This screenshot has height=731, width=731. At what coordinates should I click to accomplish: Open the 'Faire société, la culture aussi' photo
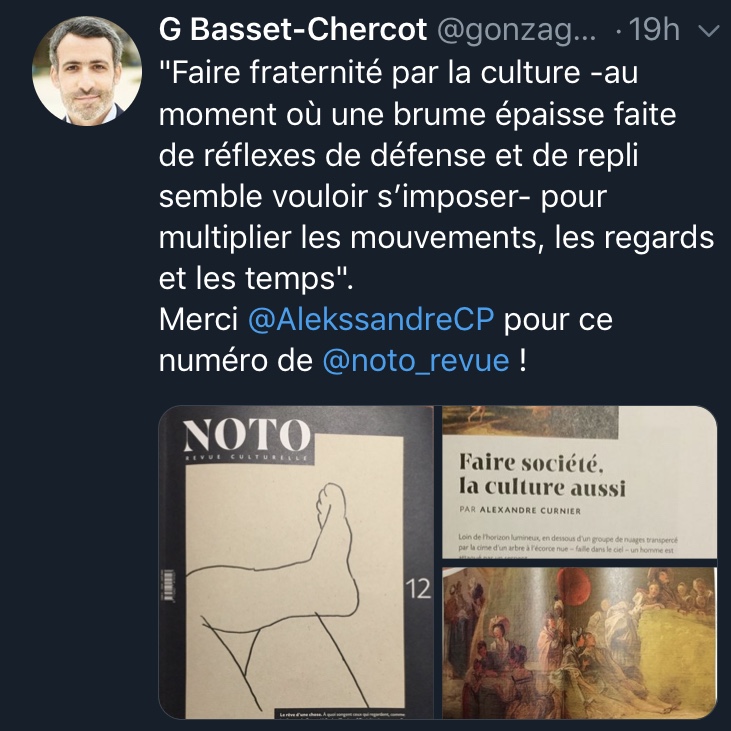pos(579,482)
